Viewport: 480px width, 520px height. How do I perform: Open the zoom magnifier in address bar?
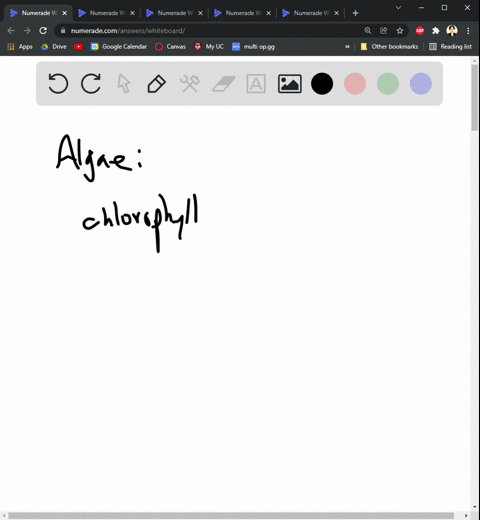click(x=368, y=31)
